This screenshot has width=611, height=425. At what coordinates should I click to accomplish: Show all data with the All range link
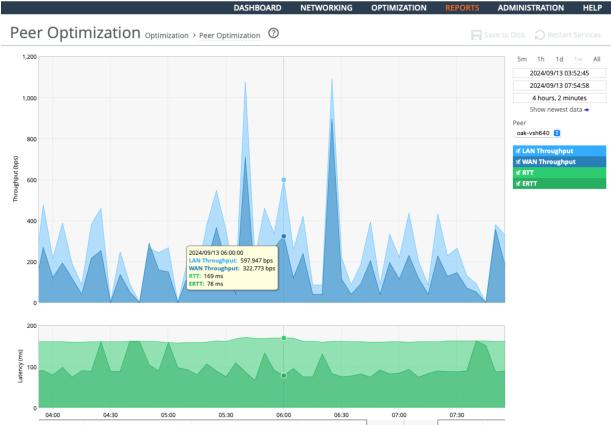click(597, 60)
